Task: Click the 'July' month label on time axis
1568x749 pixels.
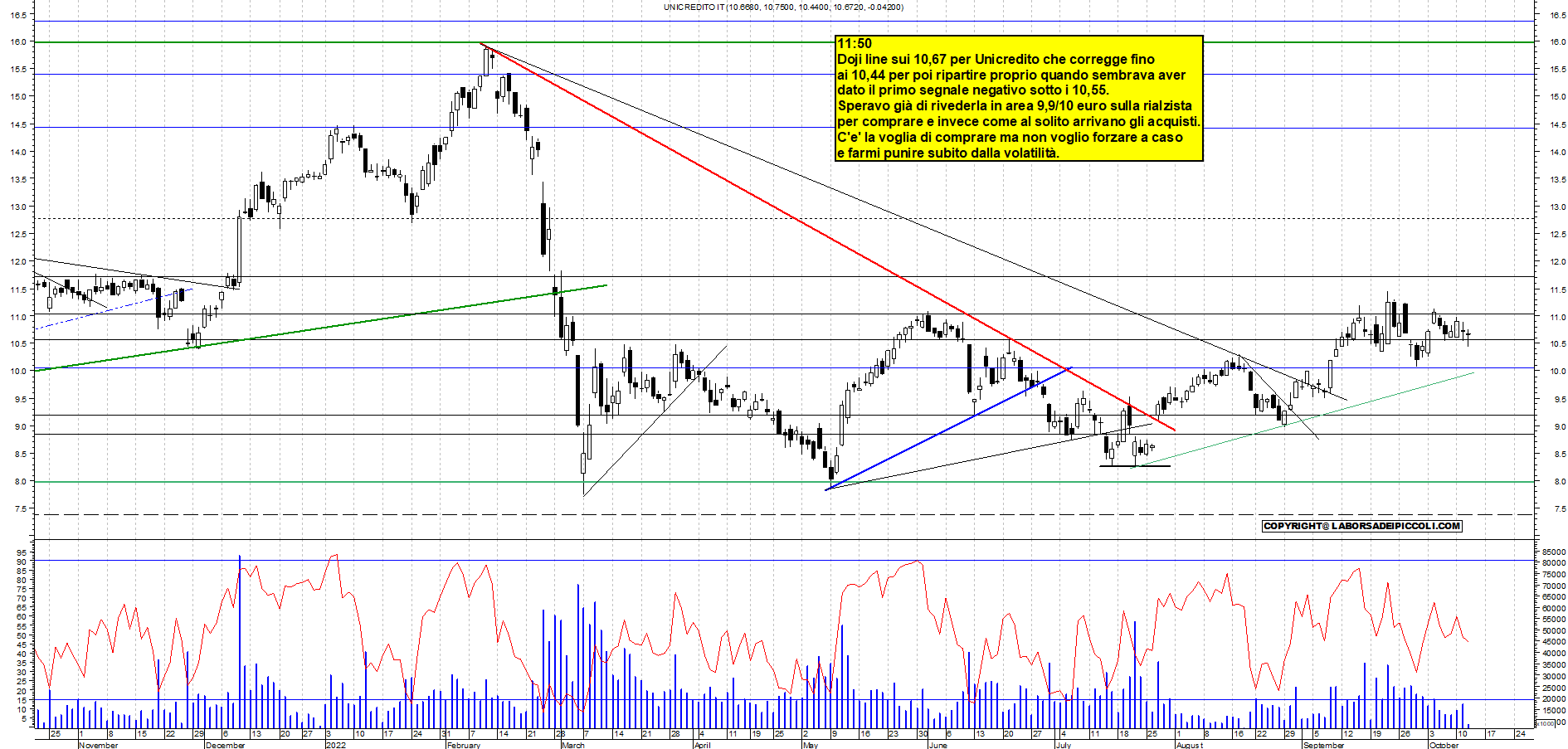Action: pyautogui.click(x=1063, y=745)
